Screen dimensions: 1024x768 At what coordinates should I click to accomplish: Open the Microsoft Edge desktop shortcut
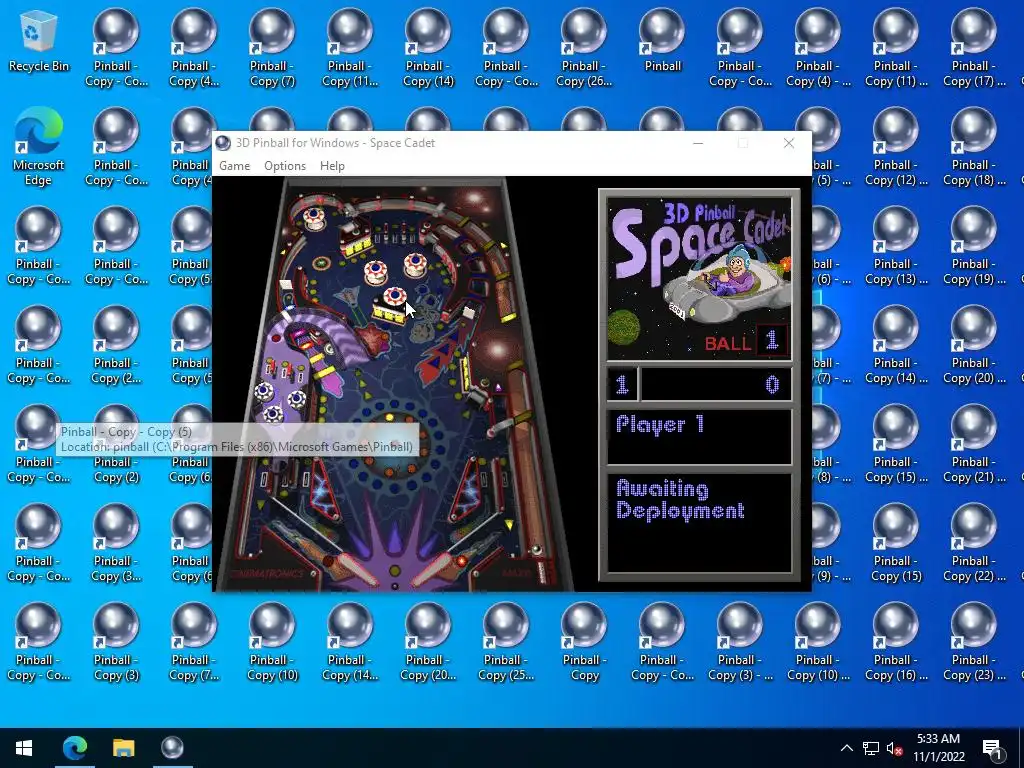coord(39,147)
